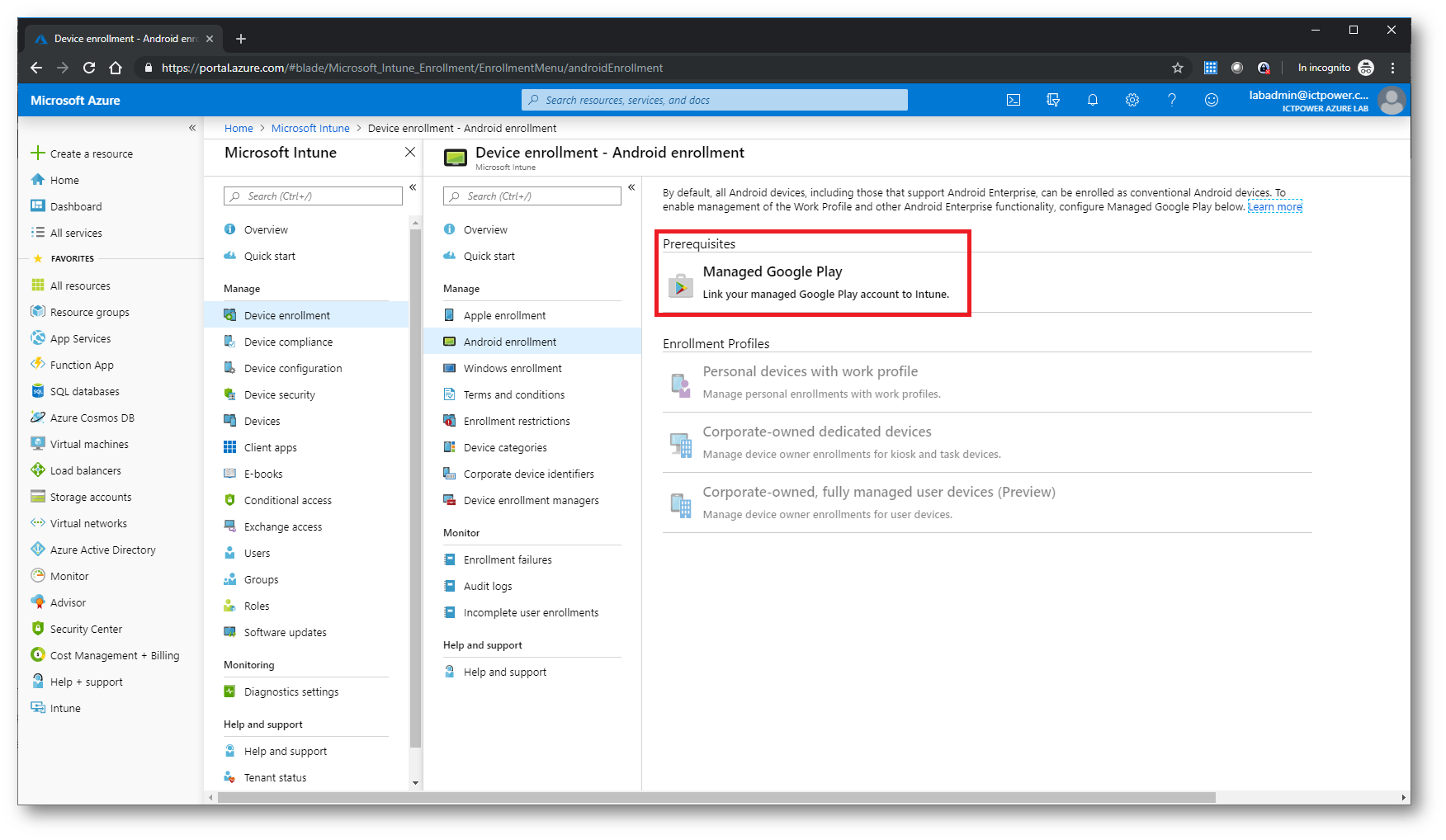The height and width of the screenshot is (840, 1446).
Task: Open Enrollment failures under Monitor
Action: [x=532, y=559]
